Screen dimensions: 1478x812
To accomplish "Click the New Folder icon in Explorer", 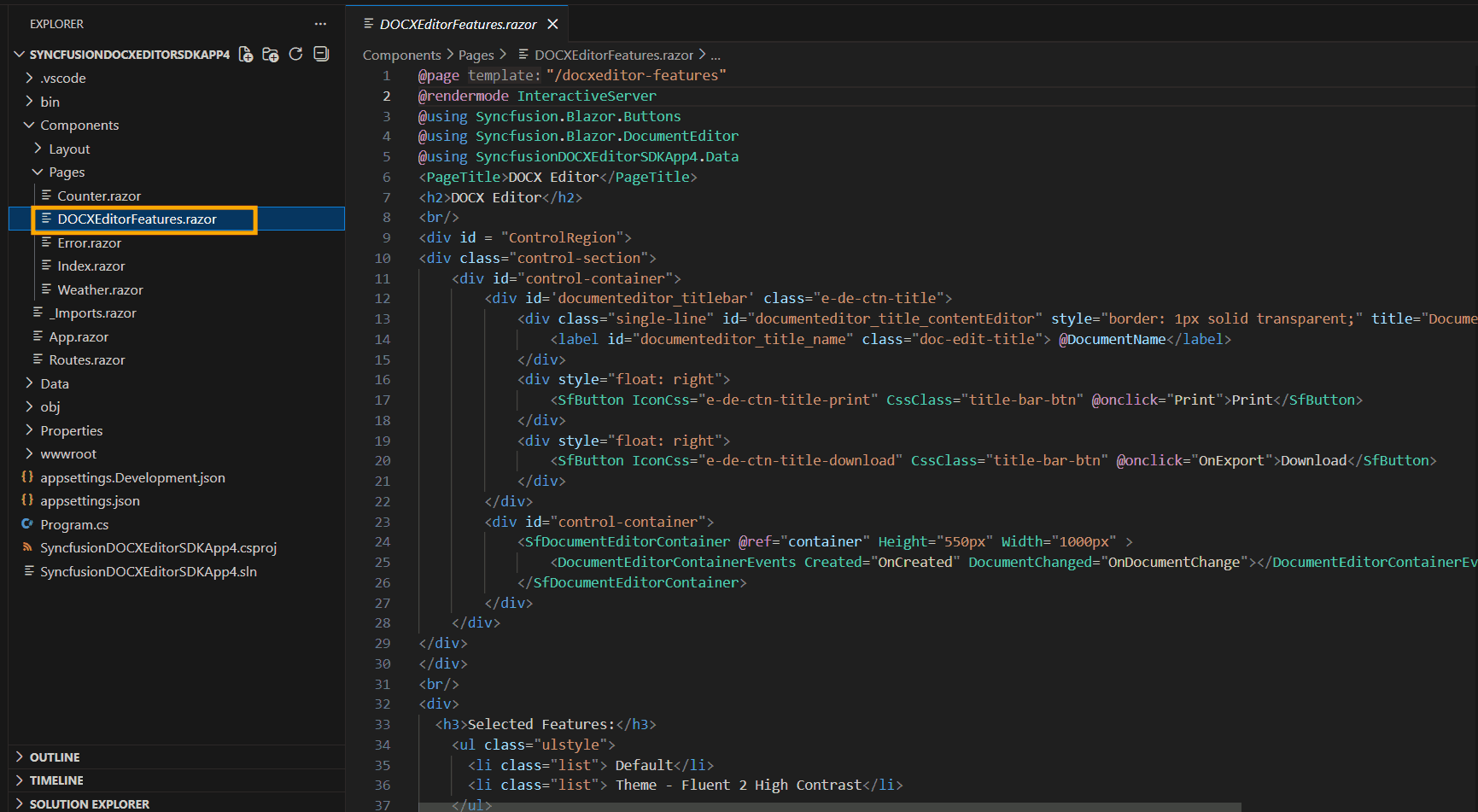I will coord(271,55).
